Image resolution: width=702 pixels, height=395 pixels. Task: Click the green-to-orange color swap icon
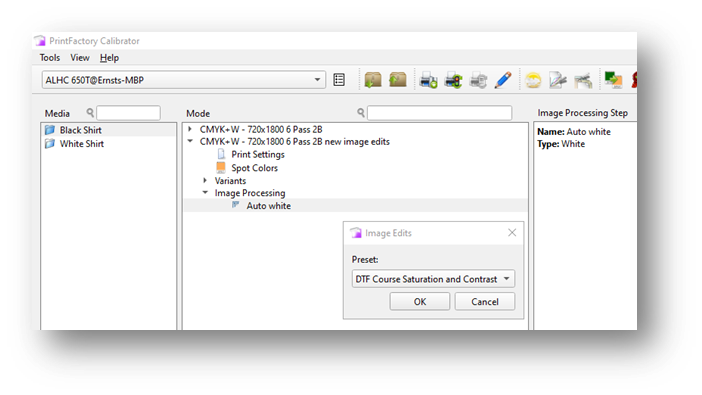pyautogui.click(x=613, y=80)
